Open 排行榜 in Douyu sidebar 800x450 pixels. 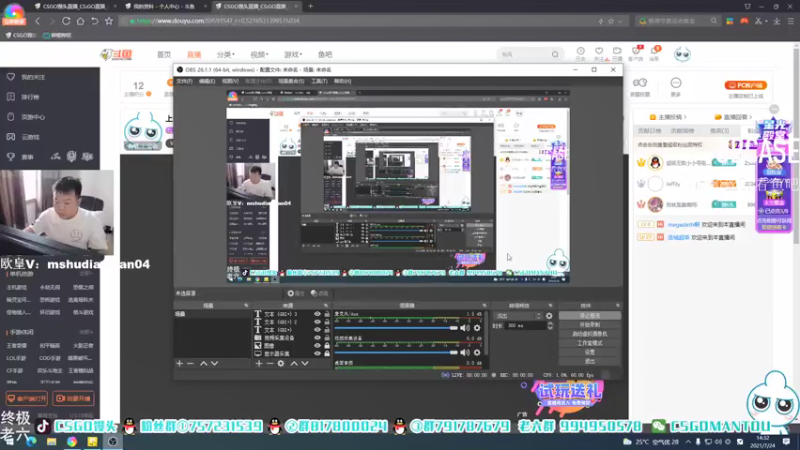pyautogui.click(x=30, y=97)
